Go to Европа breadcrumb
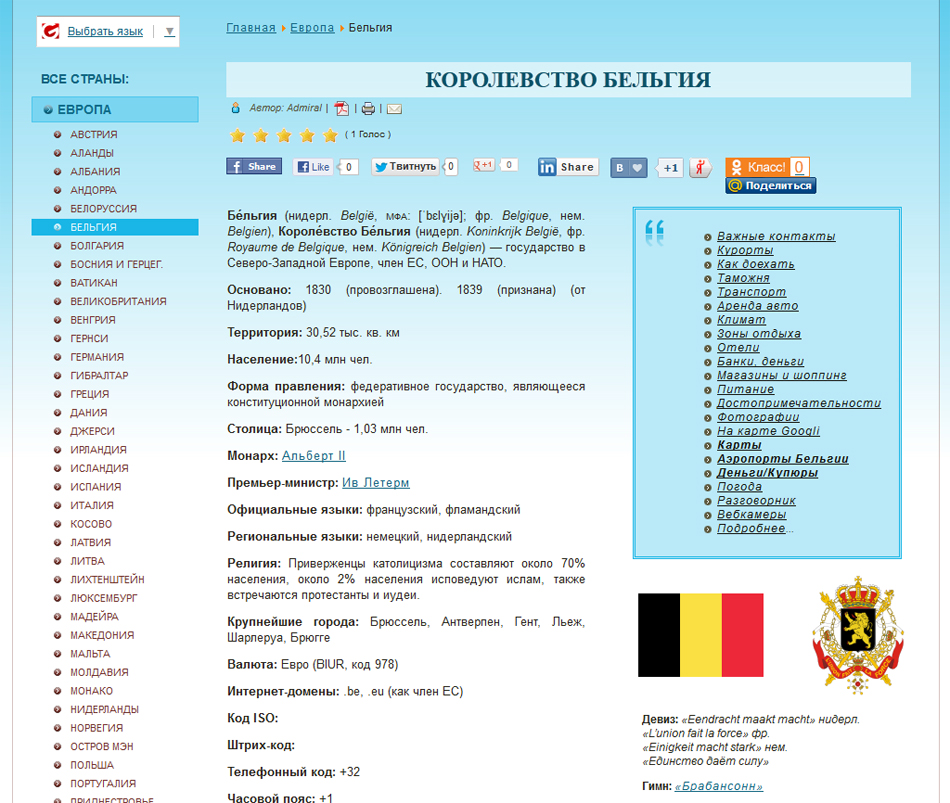The height and width of the screenshot is (803, 950). 312,28
